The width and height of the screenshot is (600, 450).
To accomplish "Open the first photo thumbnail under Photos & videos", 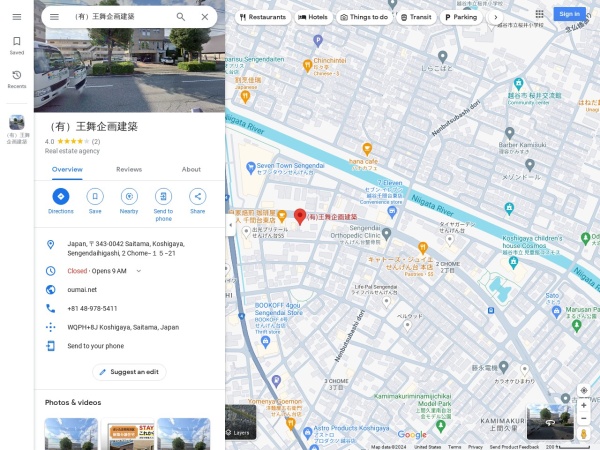I will (71, 434).
